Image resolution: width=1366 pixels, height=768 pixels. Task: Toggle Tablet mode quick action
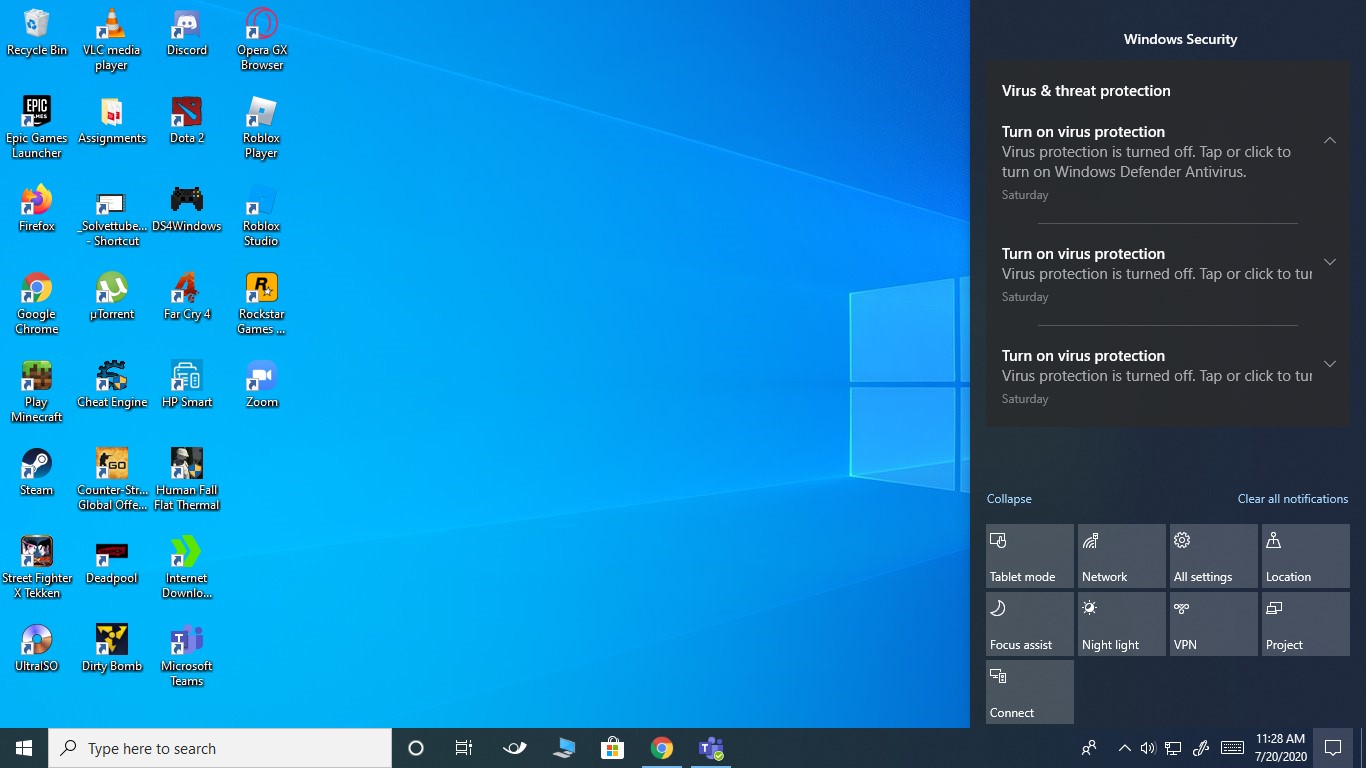point(1030,556)
